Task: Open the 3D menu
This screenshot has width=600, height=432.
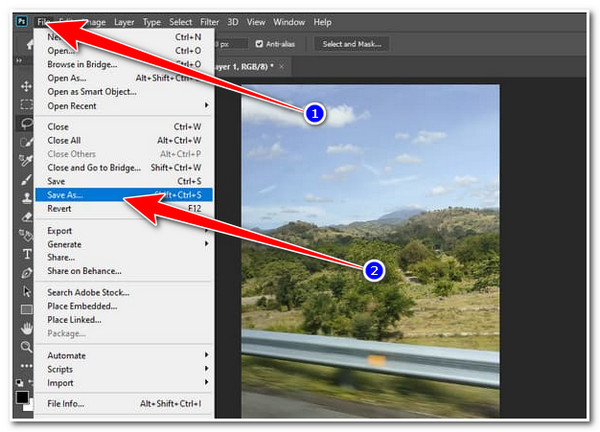Action: (233, 22)
